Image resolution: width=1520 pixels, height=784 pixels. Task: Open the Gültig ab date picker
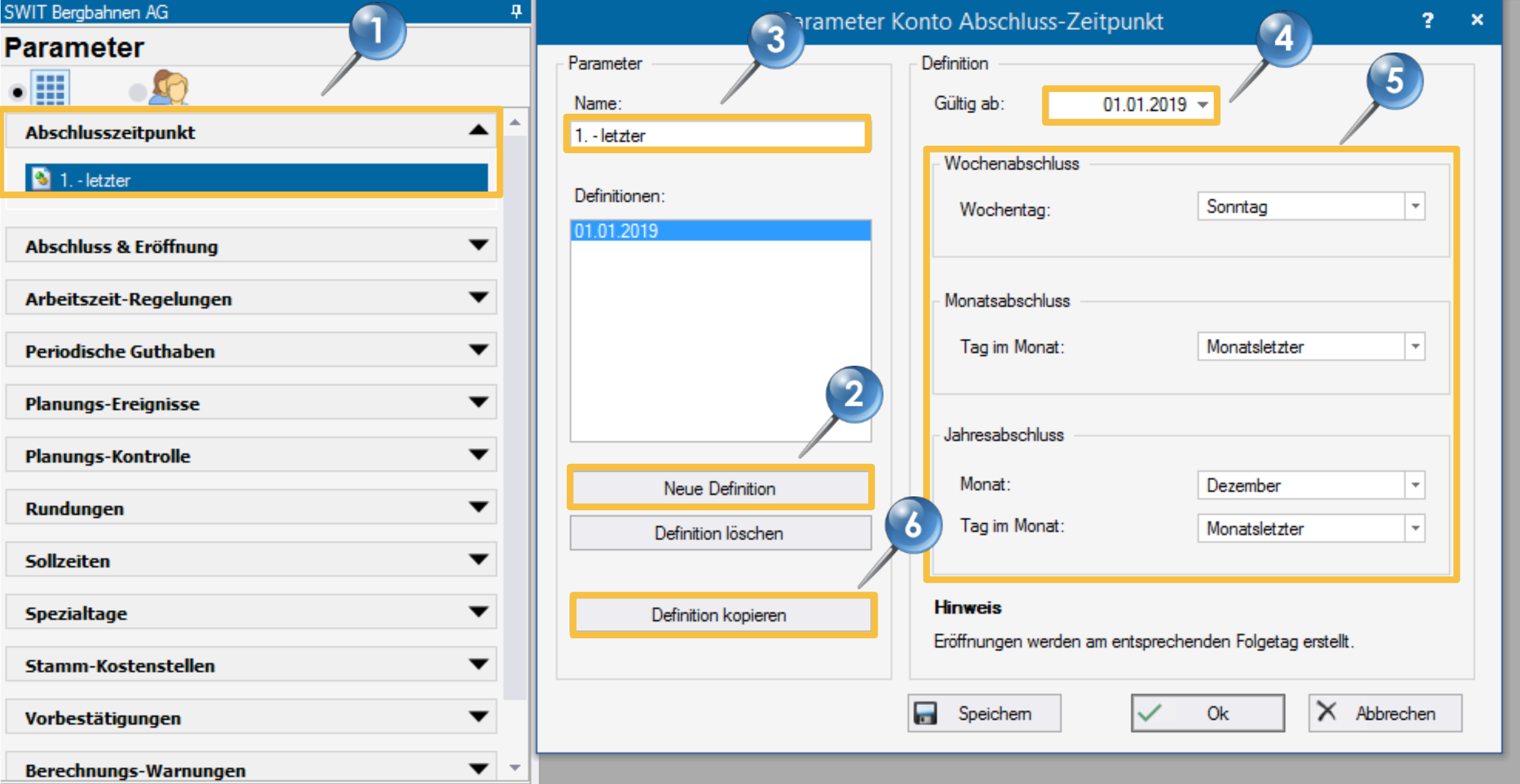coord(1203,105)
